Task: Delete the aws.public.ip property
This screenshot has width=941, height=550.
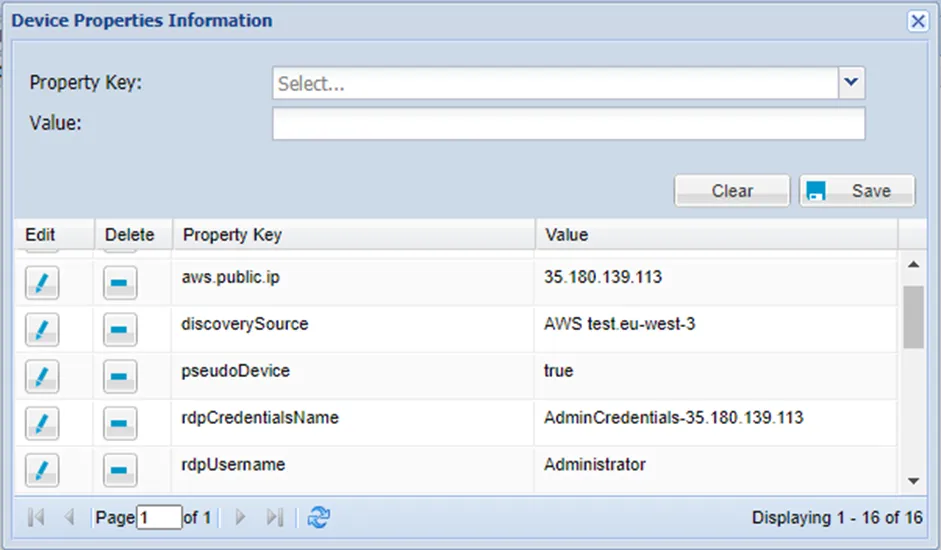Action: click(x=119, y=282)
